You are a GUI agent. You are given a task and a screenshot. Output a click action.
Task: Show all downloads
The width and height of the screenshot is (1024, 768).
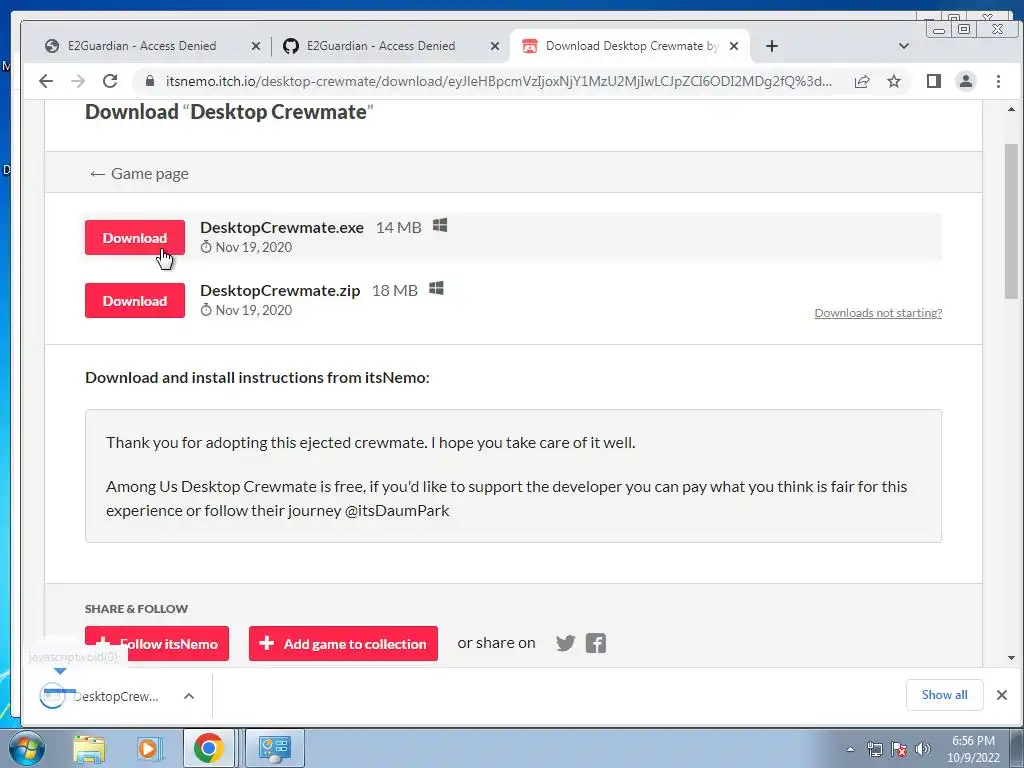[x=944, y=695]
